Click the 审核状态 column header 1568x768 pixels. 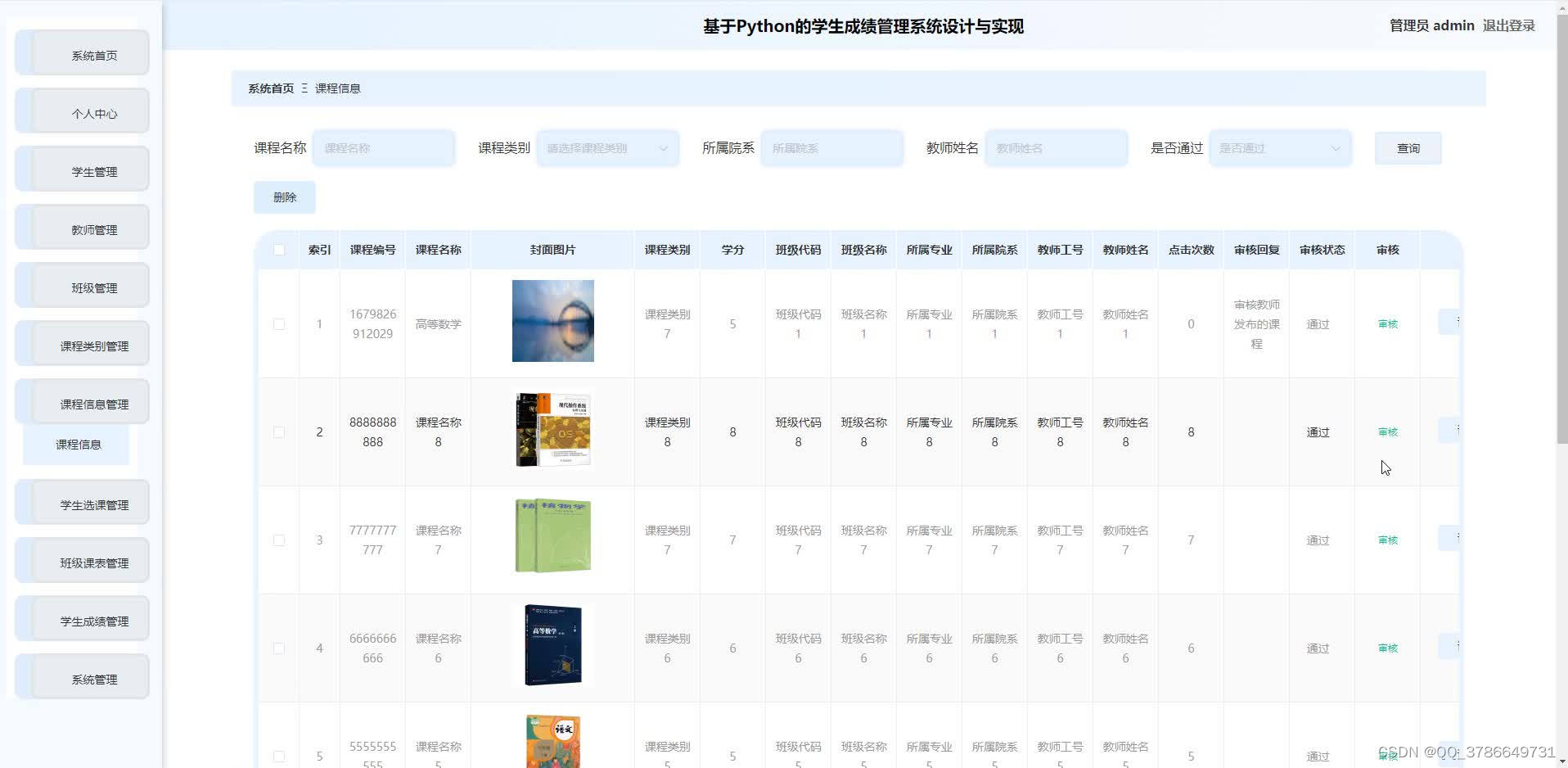(x=1322, y=250)
